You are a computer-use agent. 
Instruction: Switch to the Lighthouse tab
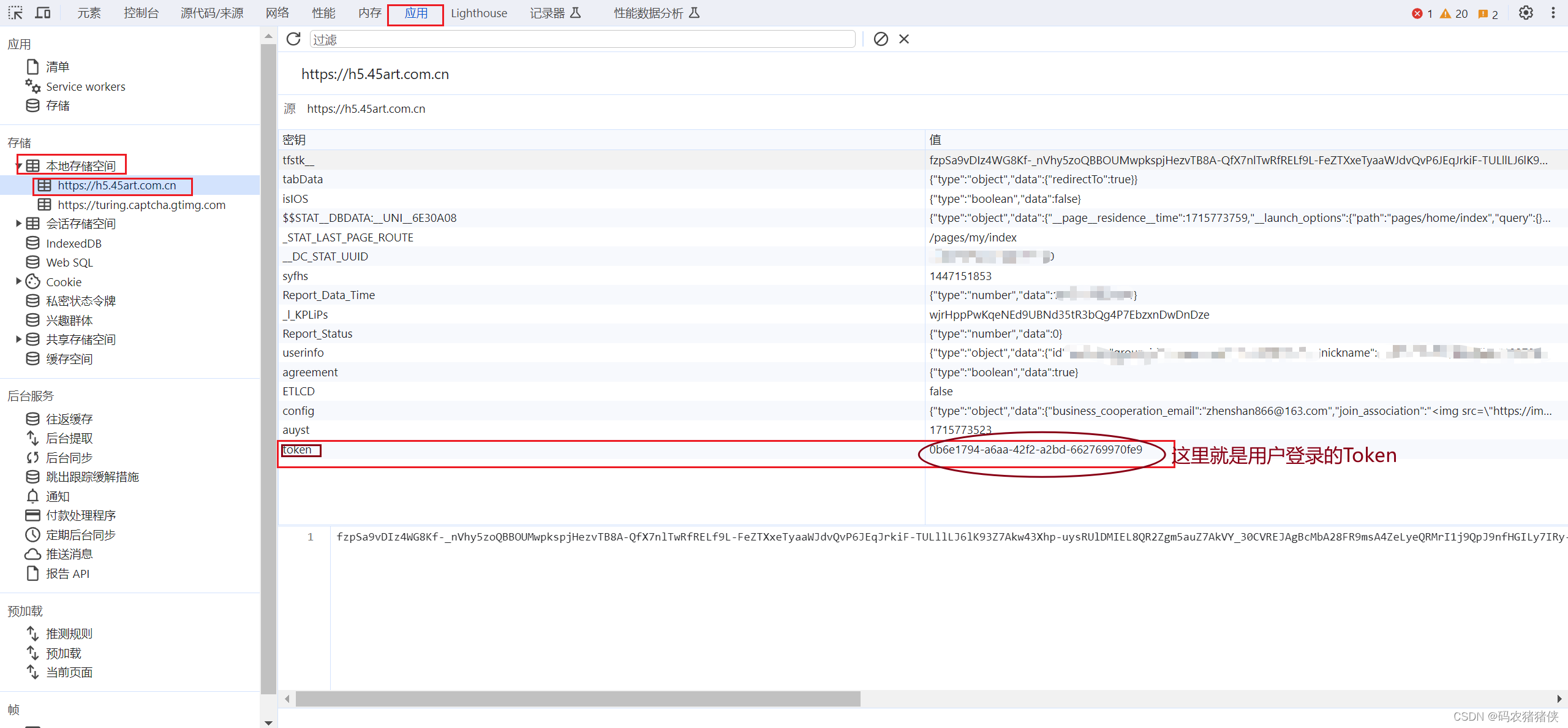tap(478, 13)
